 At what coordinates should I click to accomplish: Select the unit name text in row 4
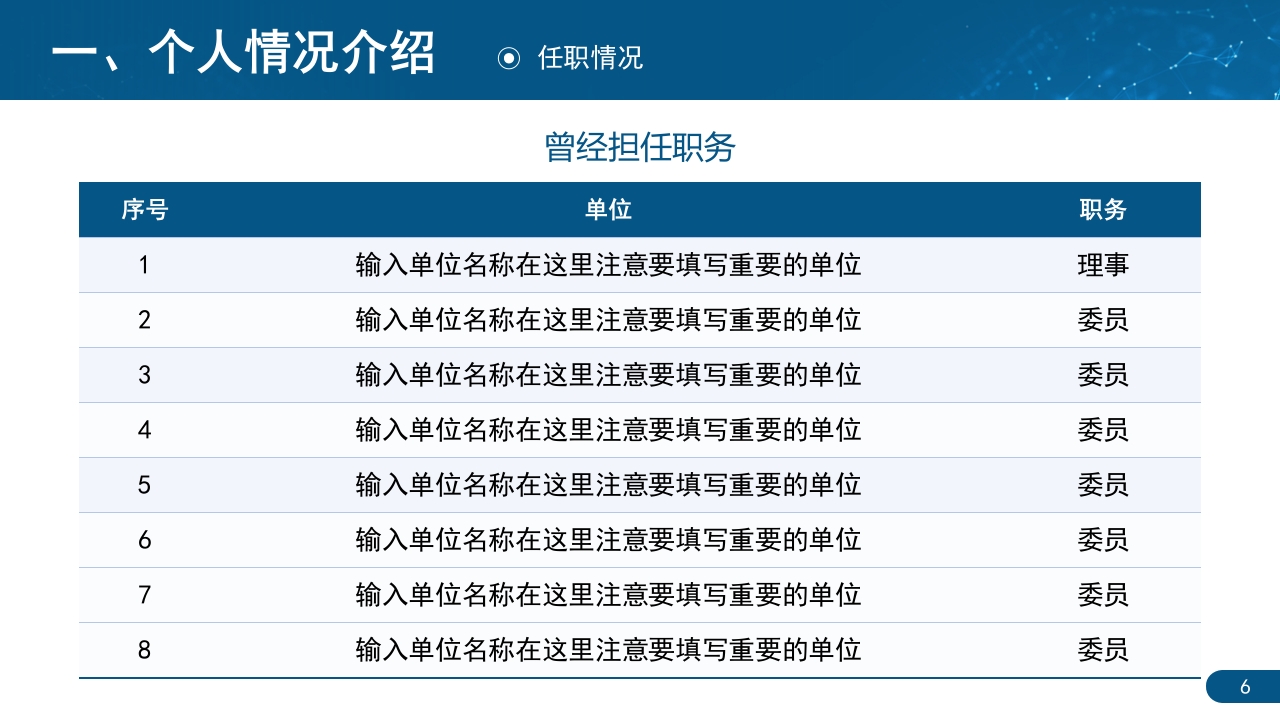pyautogui.click(x=608, y=430)
